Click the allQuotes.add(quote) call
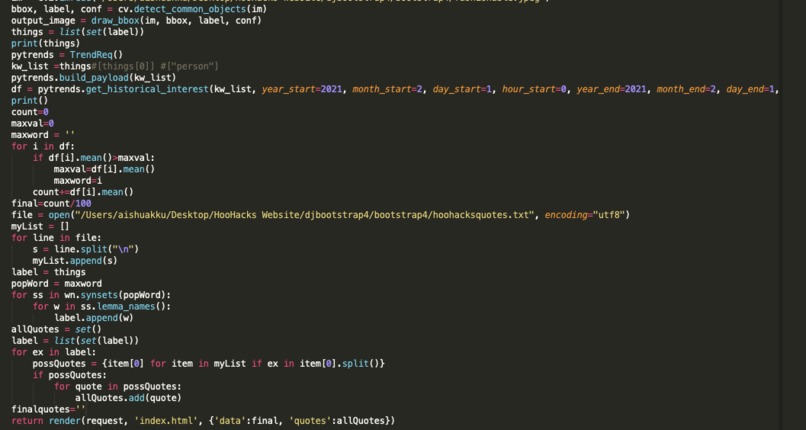This screenshot has width=806, height=430. coord(129,398)
